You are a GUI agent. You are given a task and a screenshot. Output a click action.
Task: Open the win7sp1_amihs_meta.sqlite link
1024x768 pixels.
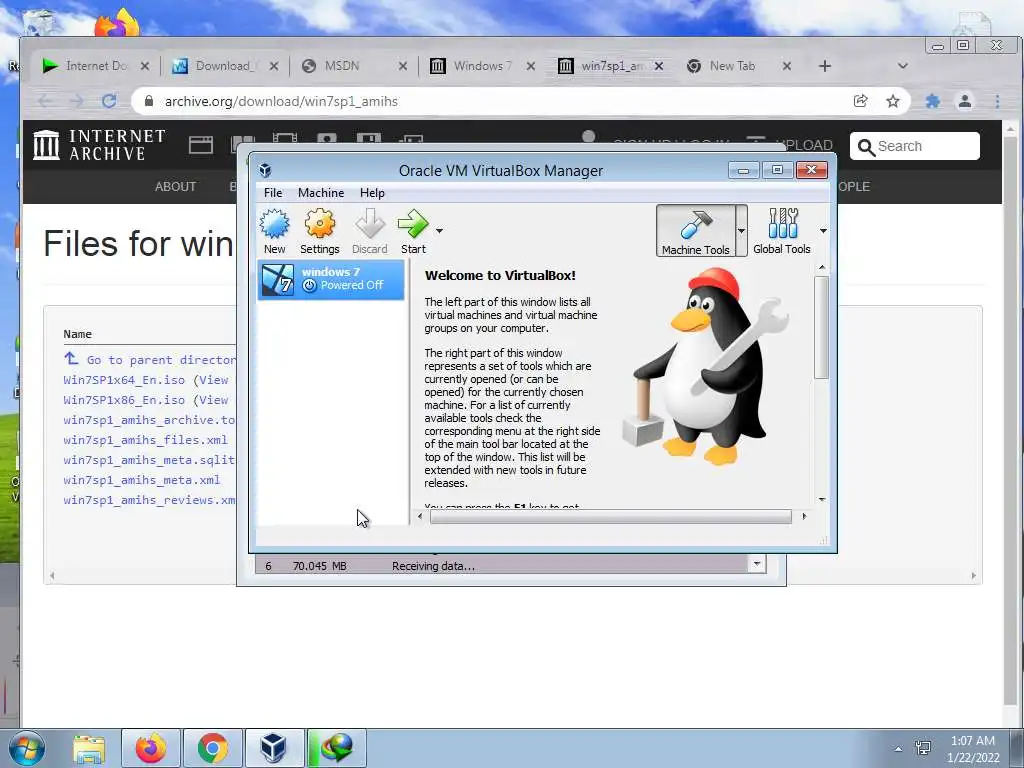(150, 460)
